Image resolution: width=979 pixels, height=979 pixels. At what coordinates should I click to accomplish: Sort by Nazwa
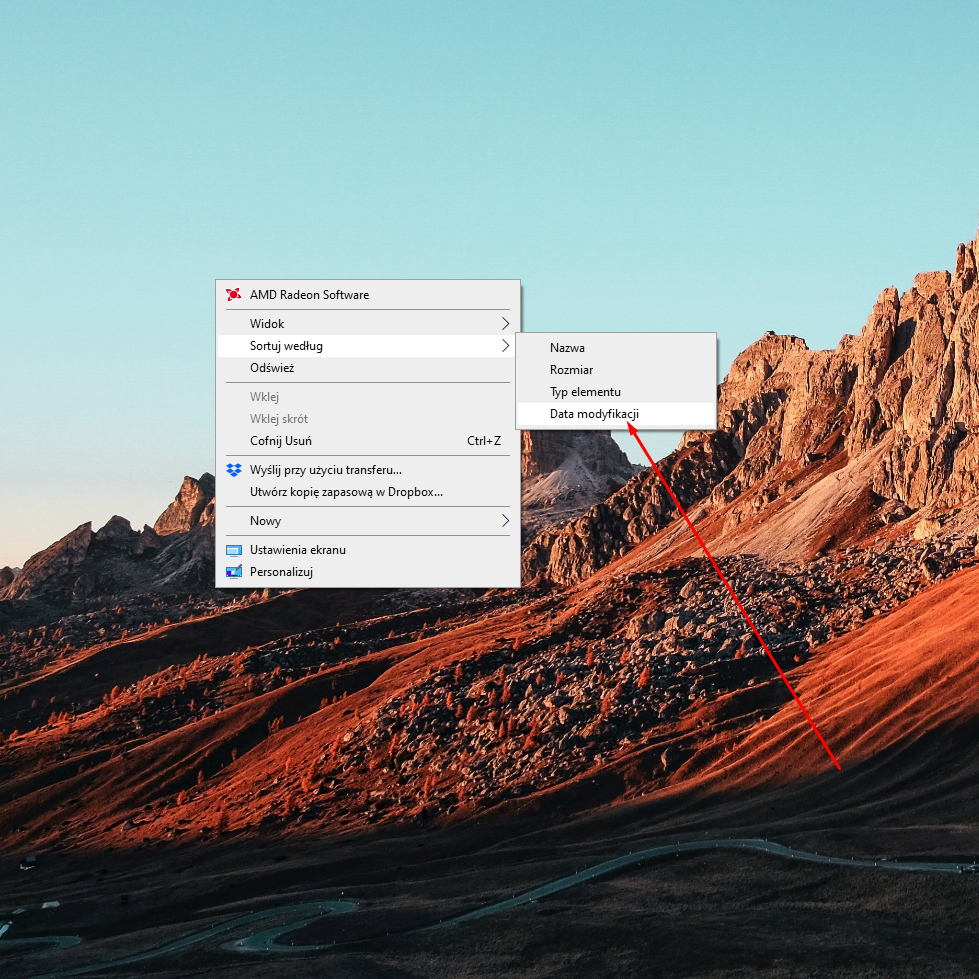point(567,348)
